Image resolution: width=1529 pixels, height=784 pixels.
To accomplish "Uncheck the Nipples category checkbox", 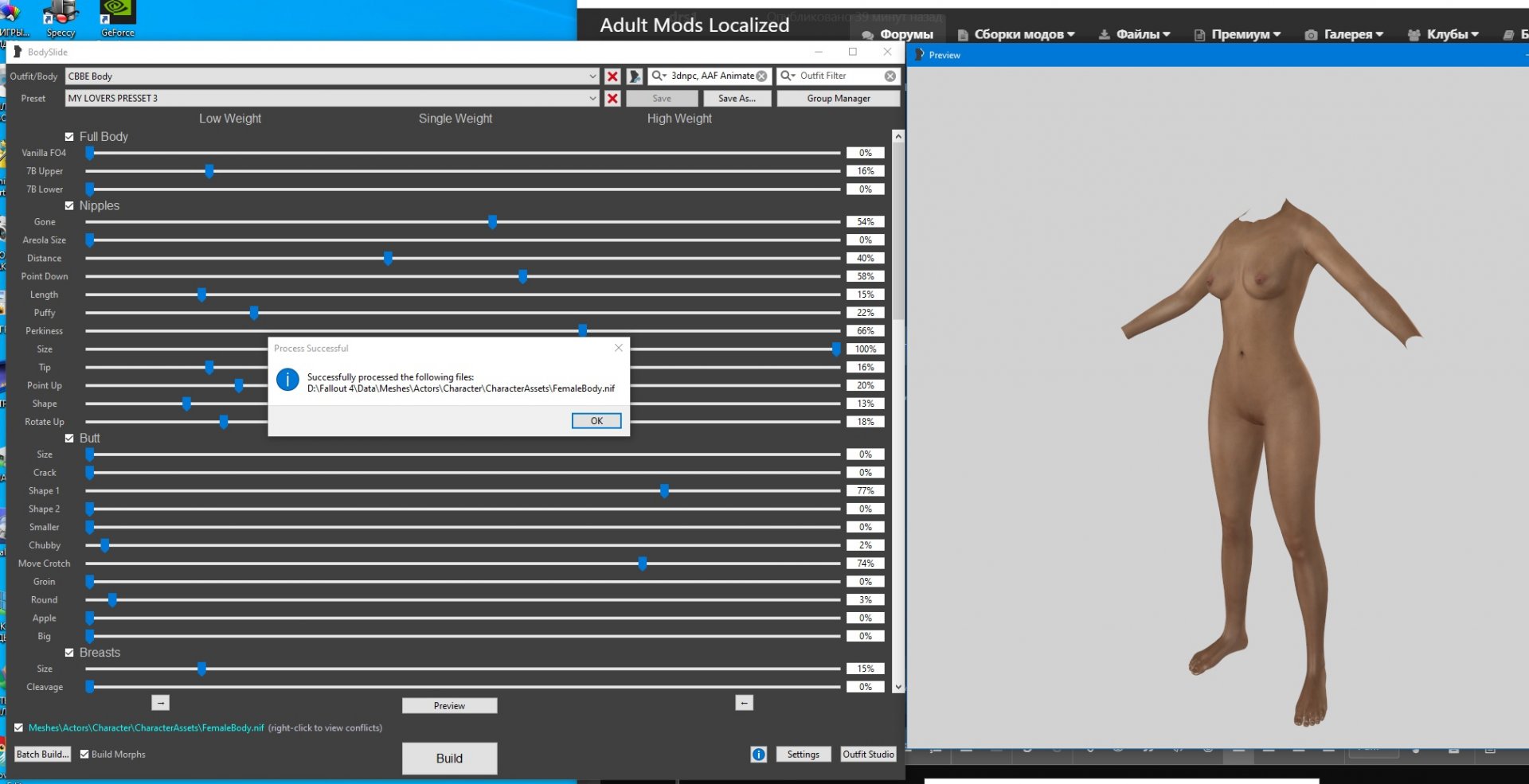I will [x=69, y=206].
